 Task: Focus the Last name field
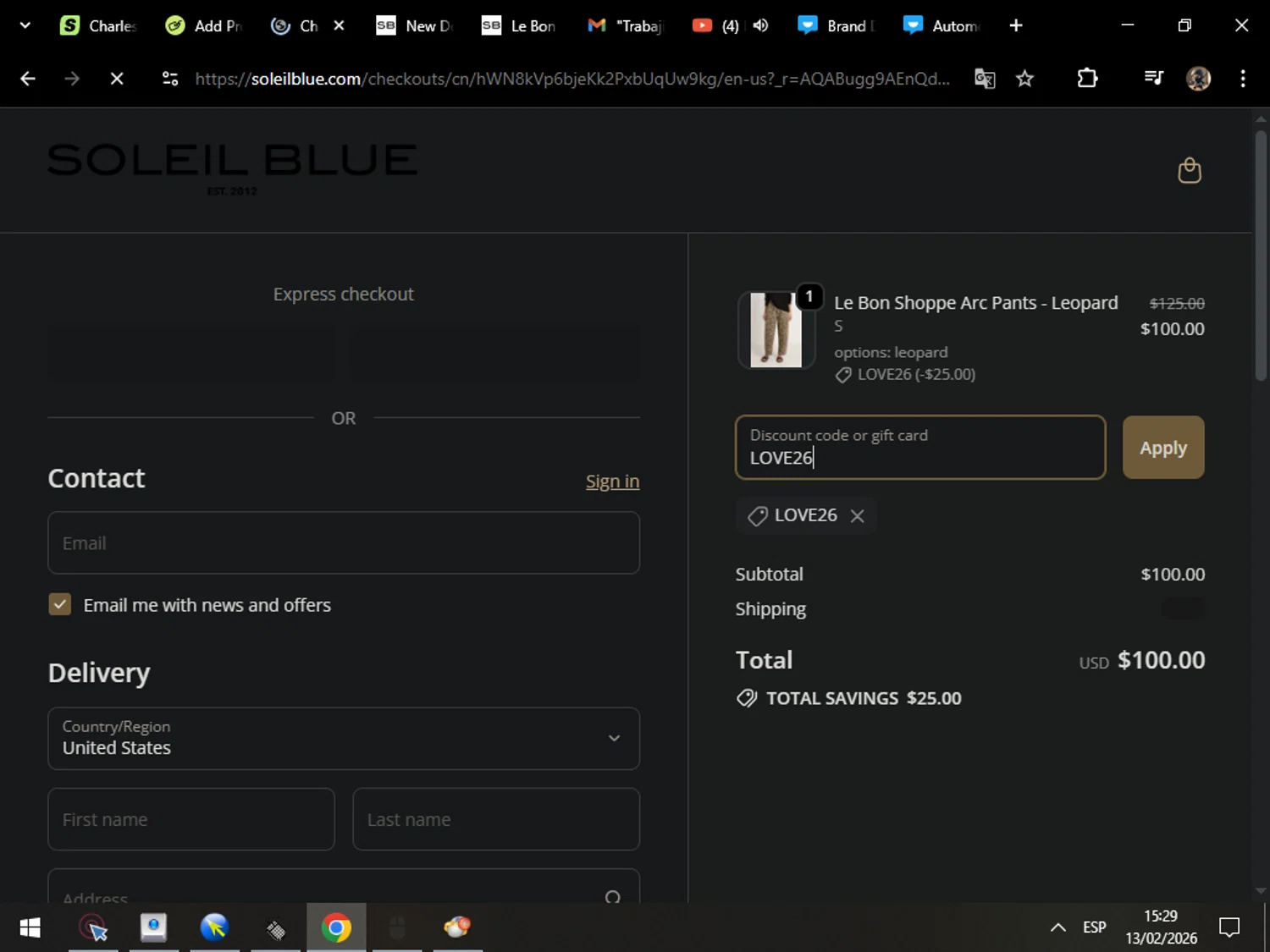pos(496,819)
